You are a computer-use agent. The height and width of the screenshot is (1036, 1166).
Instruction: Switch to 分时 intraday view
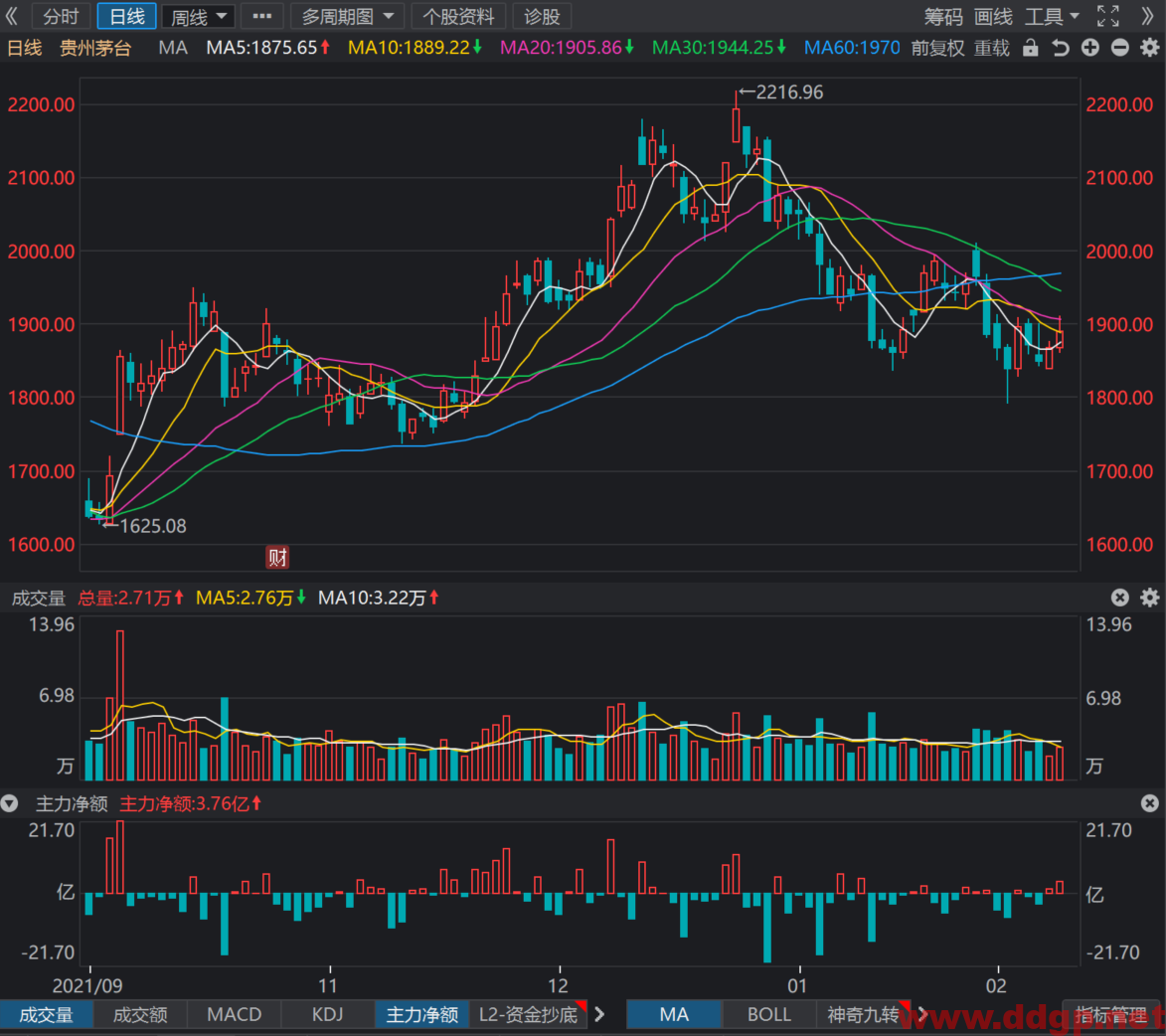(x=61, y=16)
